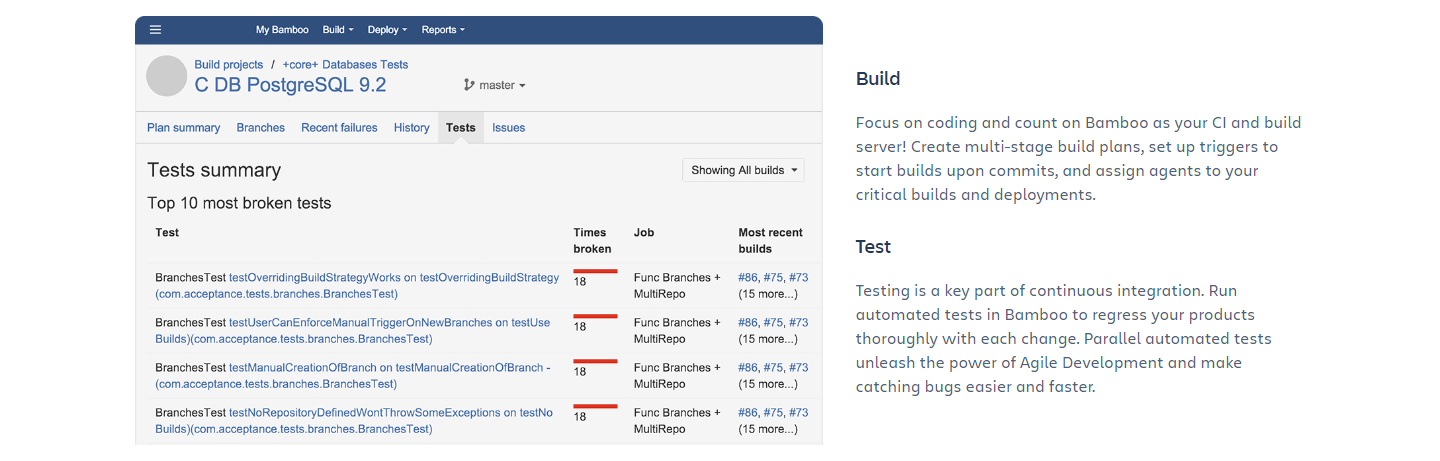
Task: Open build #86 in the first row
Action: [x=747, y=278]
